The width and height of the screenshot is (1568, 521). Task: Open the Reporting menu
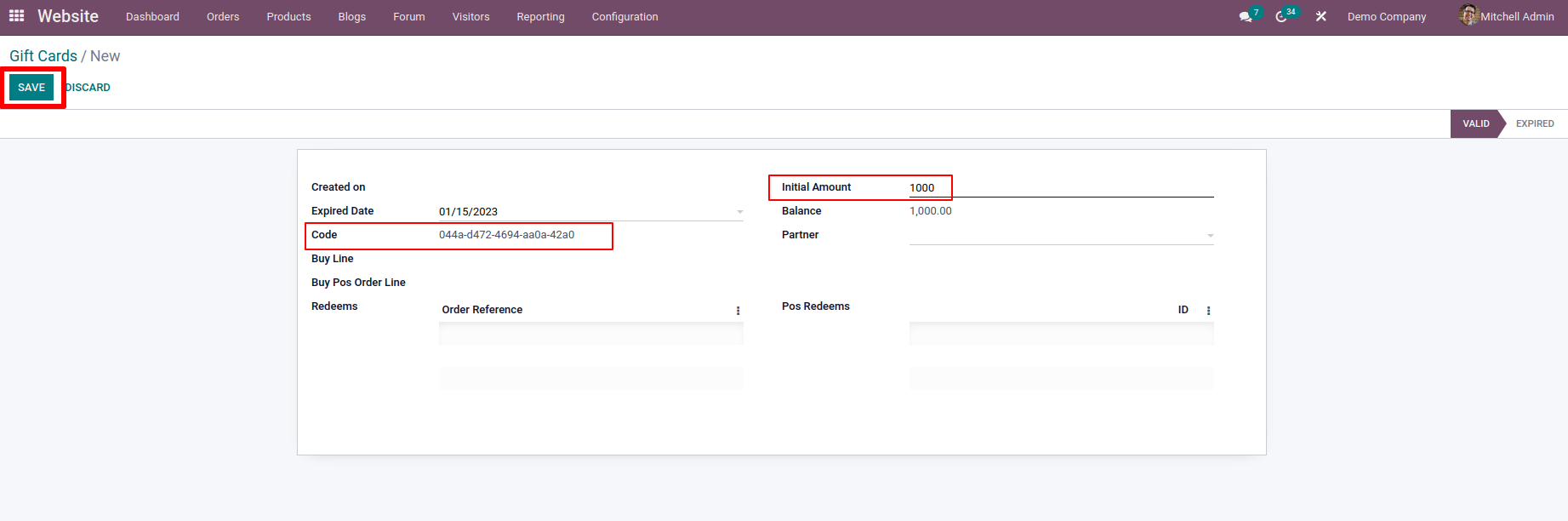coord(540,17)
